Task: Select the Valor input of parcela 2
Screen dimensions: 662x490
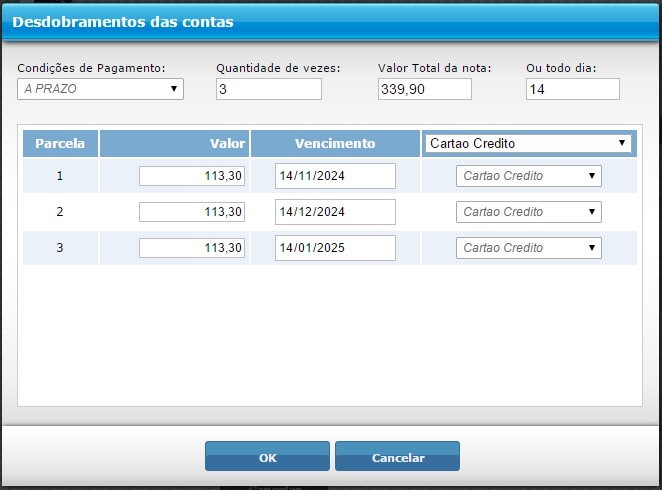Action: 192,212
